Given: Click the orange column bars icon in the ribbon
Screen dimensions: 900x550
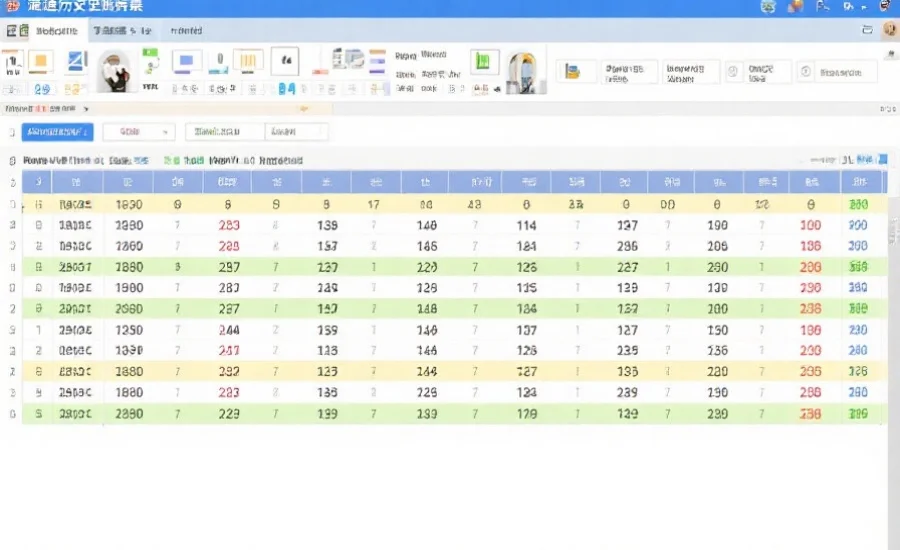Looking at the screenshot, I should click(249, 63).
